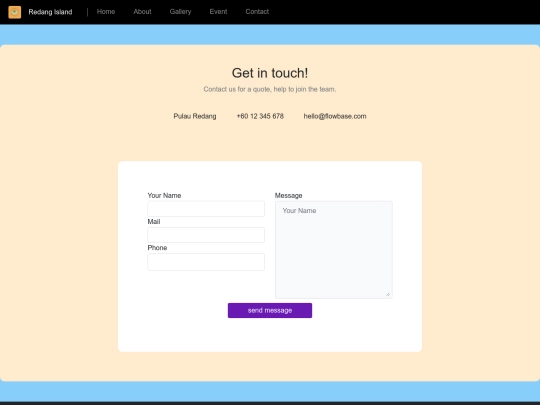Click the Phone field label
The height and width of the screenshot is (405, 540).
(157, 248)
